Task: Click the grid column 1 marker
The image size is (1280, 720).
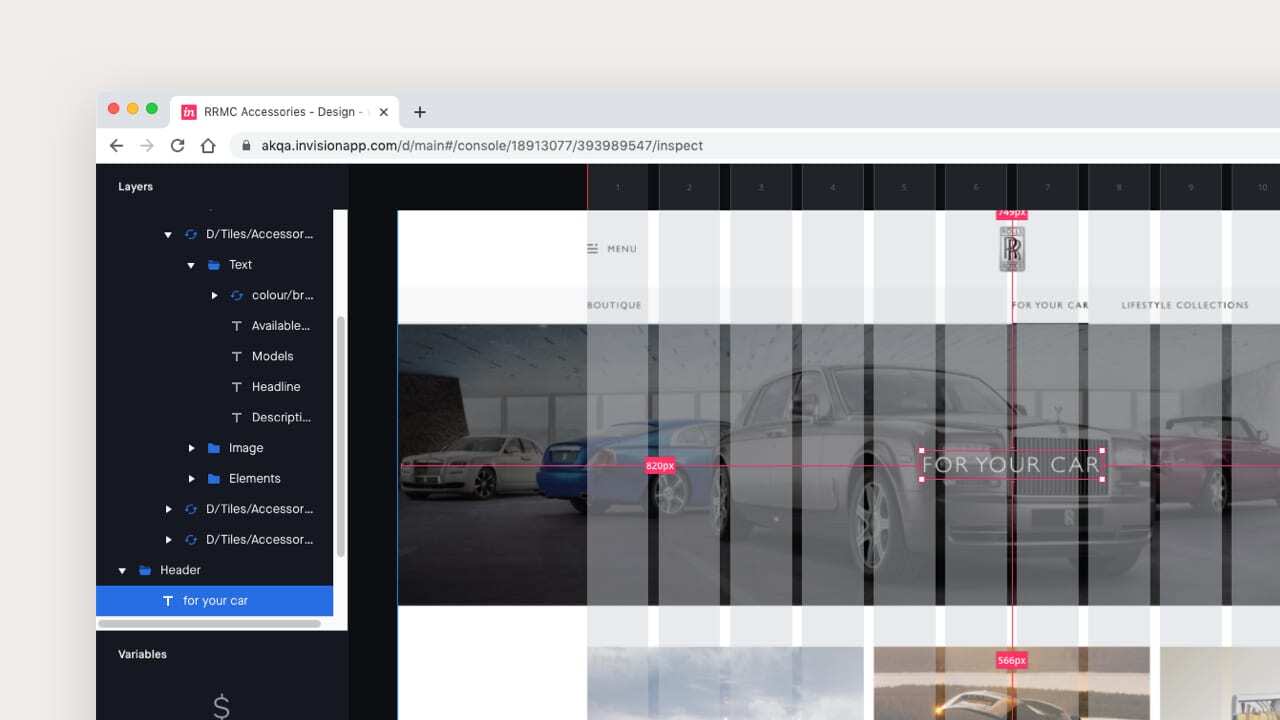Action: point(618,187)
